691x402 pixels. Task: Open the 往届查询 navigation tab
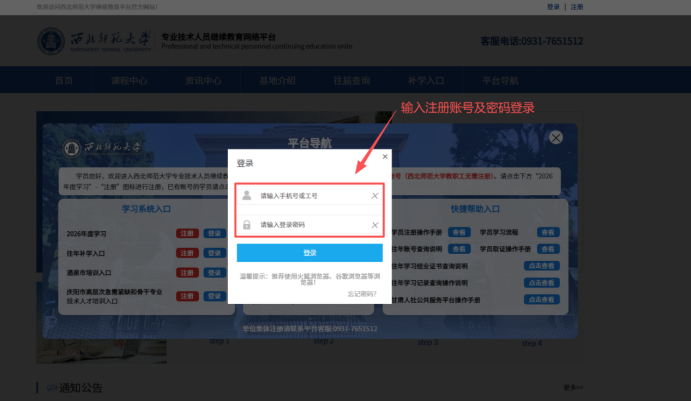352,81
